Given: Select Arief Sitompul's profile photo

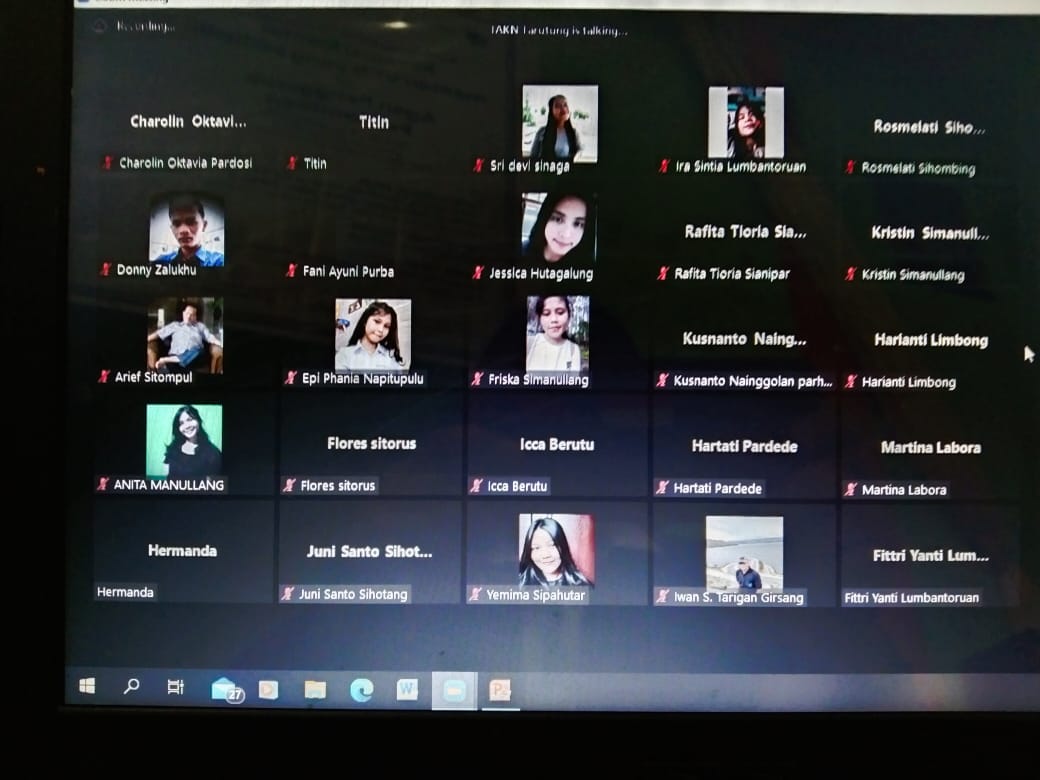Looking at the screenshot, I should 185,335.
